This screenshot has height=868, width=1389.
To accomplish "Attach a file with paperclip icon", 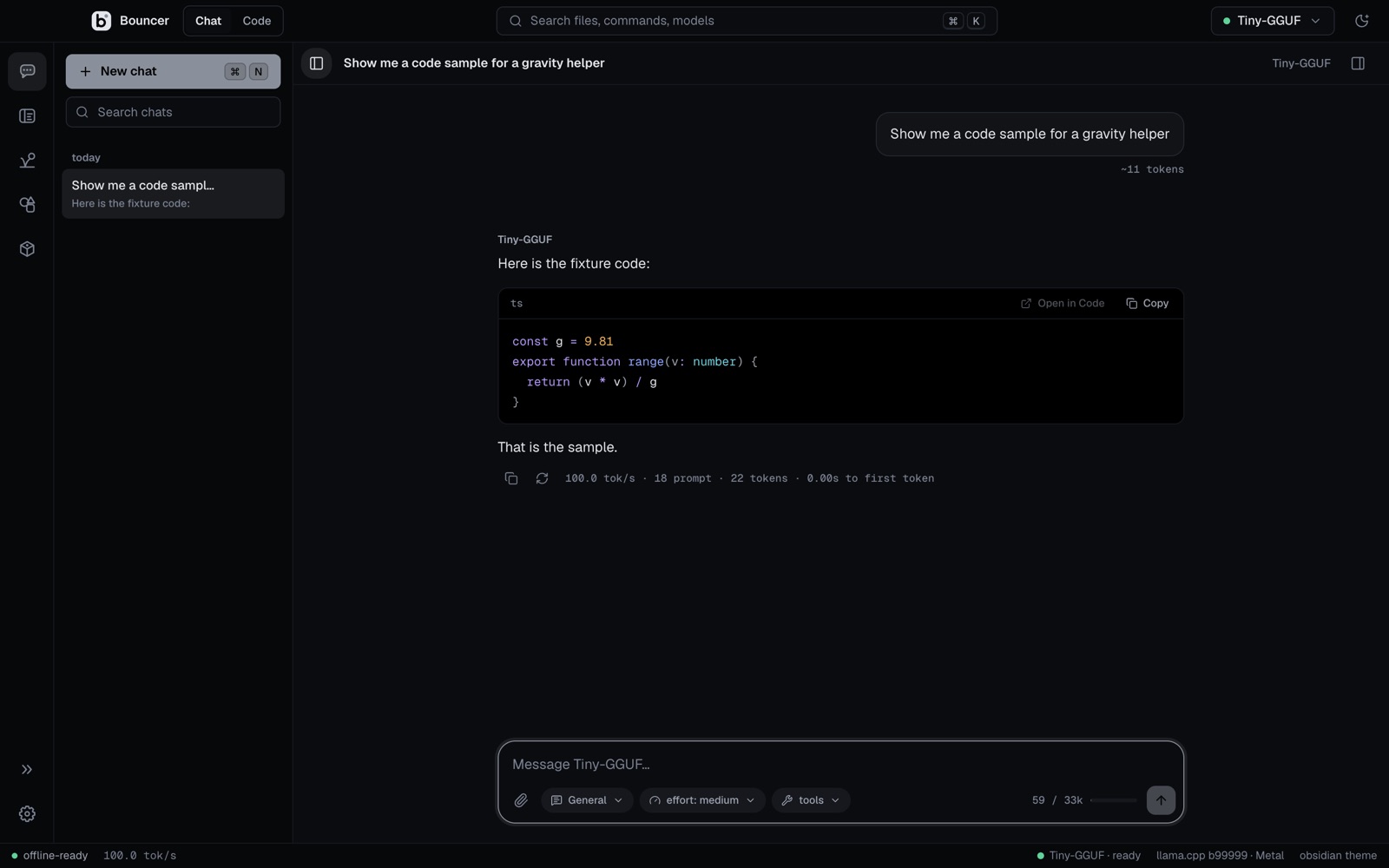I will [x=521, y=800].
